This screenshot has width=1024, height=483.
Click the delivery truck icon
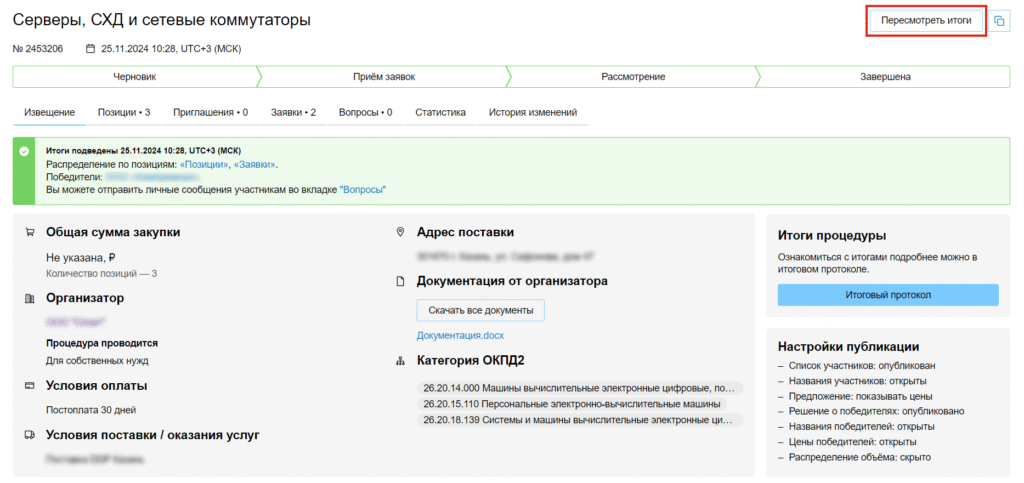[x=29, y=435]
